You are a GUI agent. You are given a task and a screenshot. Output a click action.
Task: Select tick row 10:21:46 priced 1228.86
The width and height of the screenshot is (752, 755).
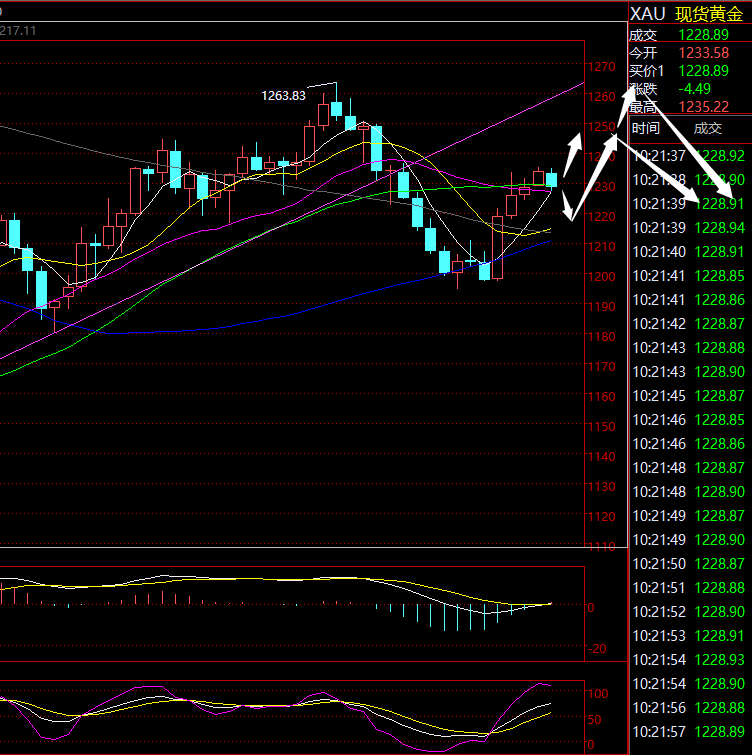click(688, 443)
